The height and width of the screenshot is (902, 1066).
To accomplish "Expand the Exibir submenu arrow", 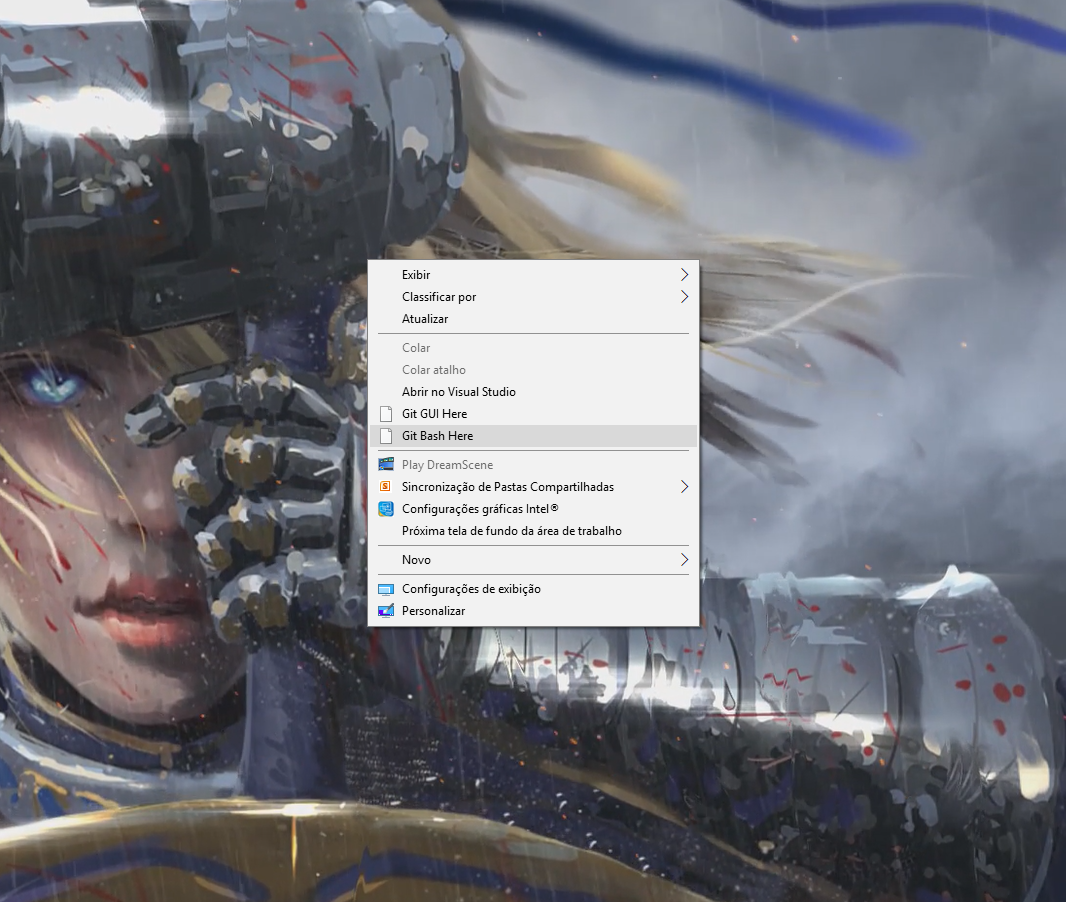I will tap(685, 275).
